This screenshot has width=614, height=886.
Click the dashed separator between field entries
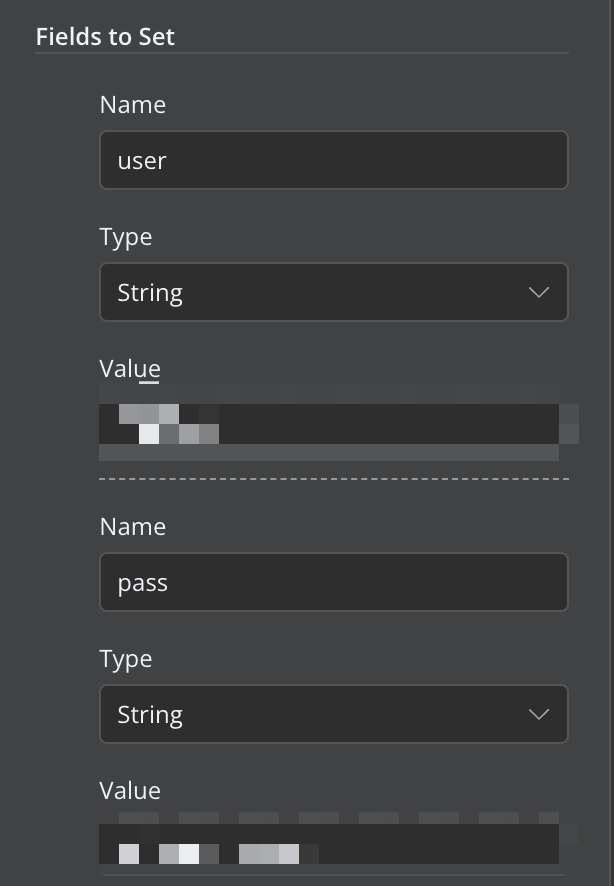click(x=333, y=479)
